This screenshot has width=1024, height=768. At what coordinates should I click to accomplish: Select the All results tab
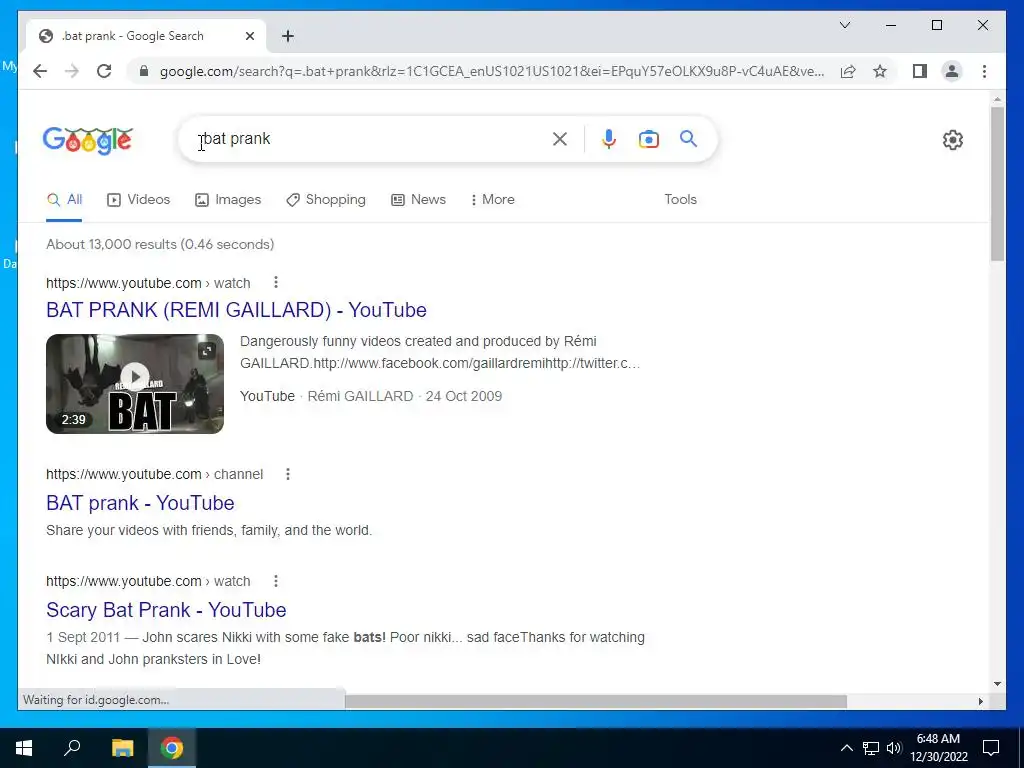pos(64,200)
